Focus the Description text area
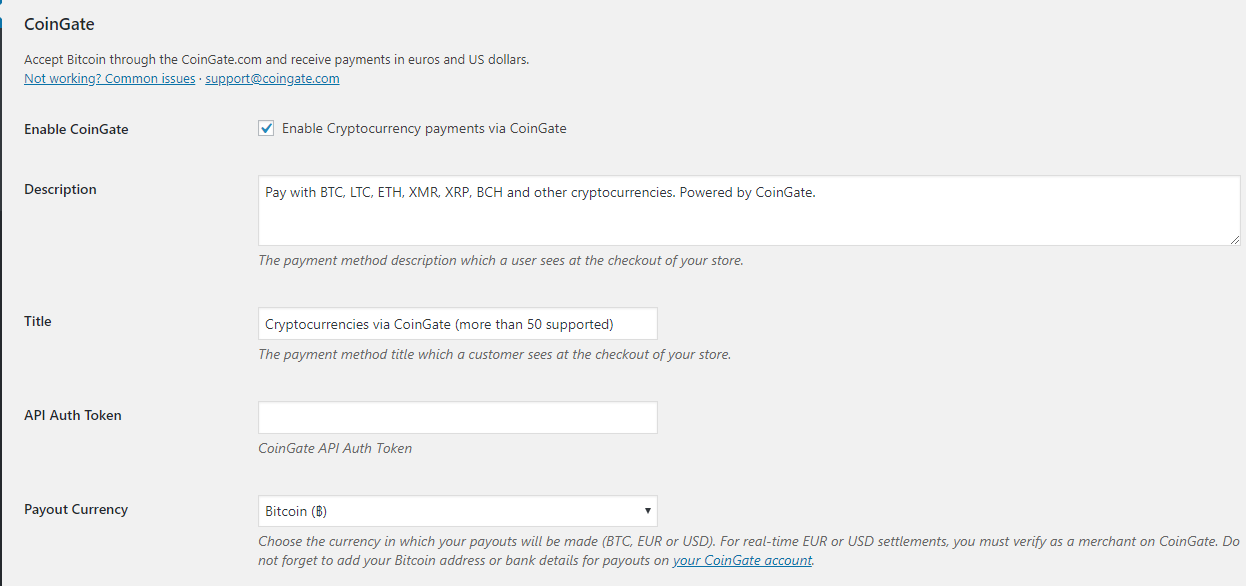 tap(749, 211)
